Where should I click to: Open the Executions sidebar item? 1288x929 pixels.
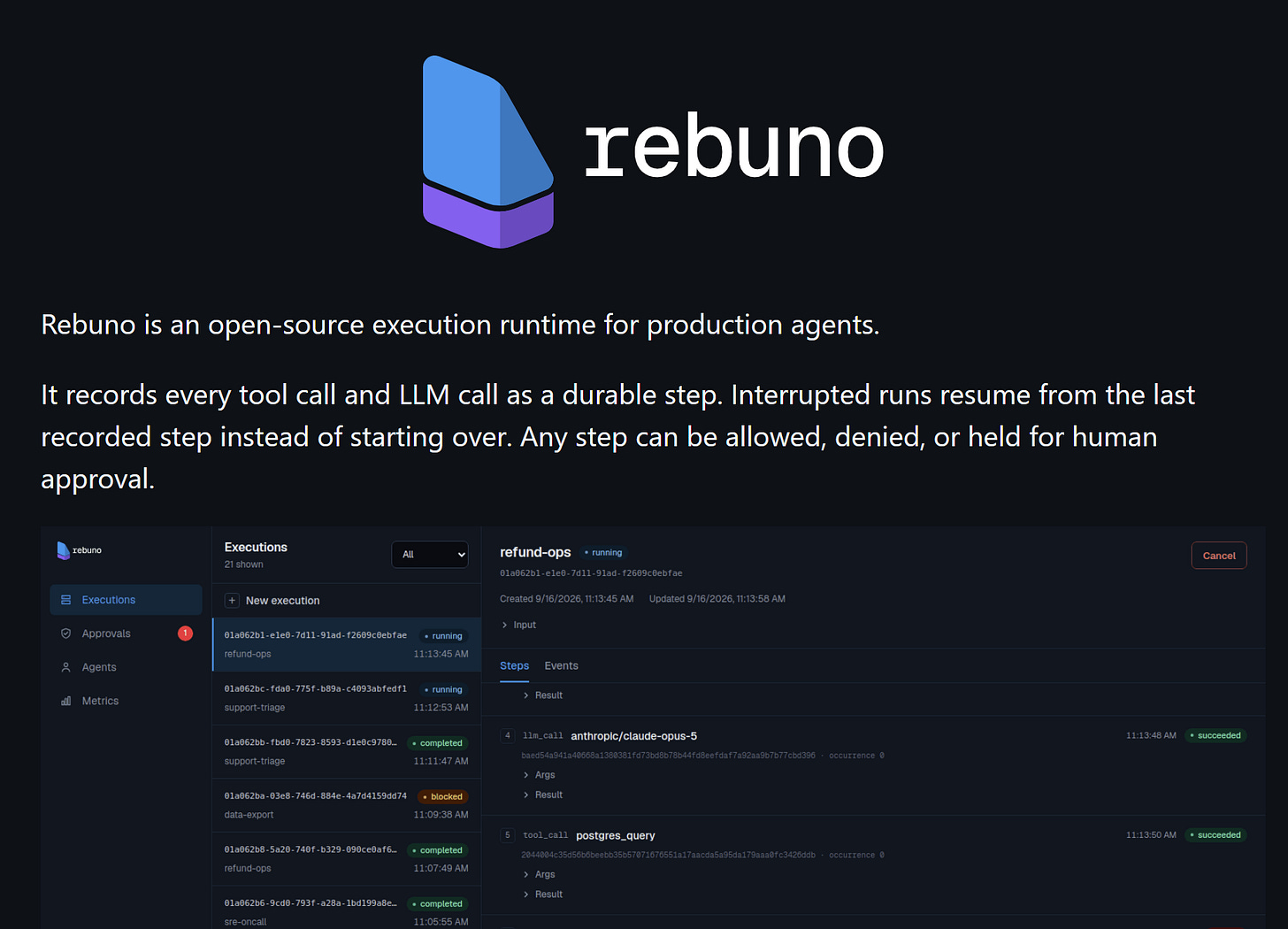point(126,600)
